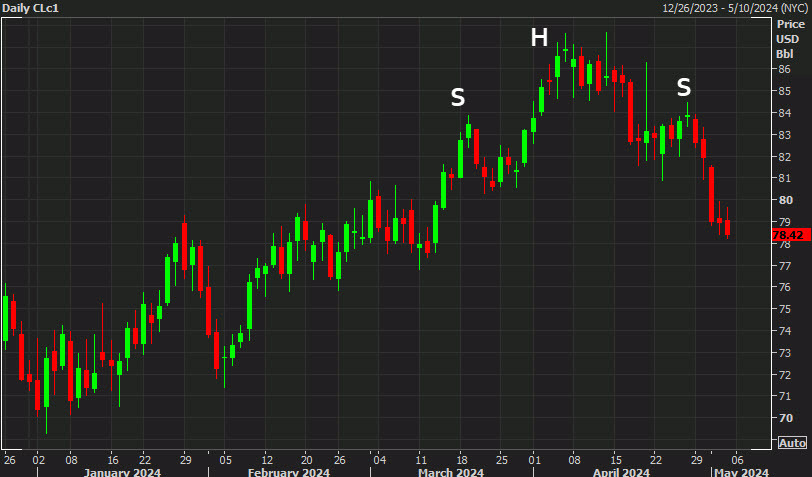Click the 12 date label in February
The width and height of the screenshot is (812, 477).
pos(266,460)
